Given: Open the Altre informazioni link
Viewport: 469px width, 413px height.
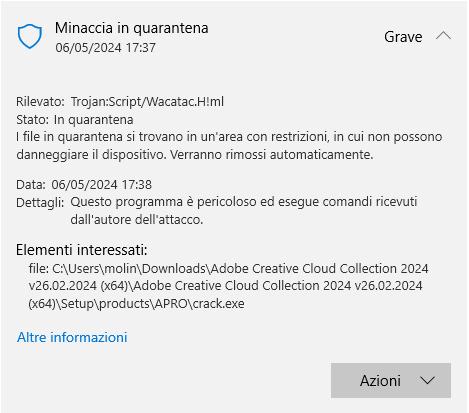Looking at the screenshot, I should click(x=72, y=337).
